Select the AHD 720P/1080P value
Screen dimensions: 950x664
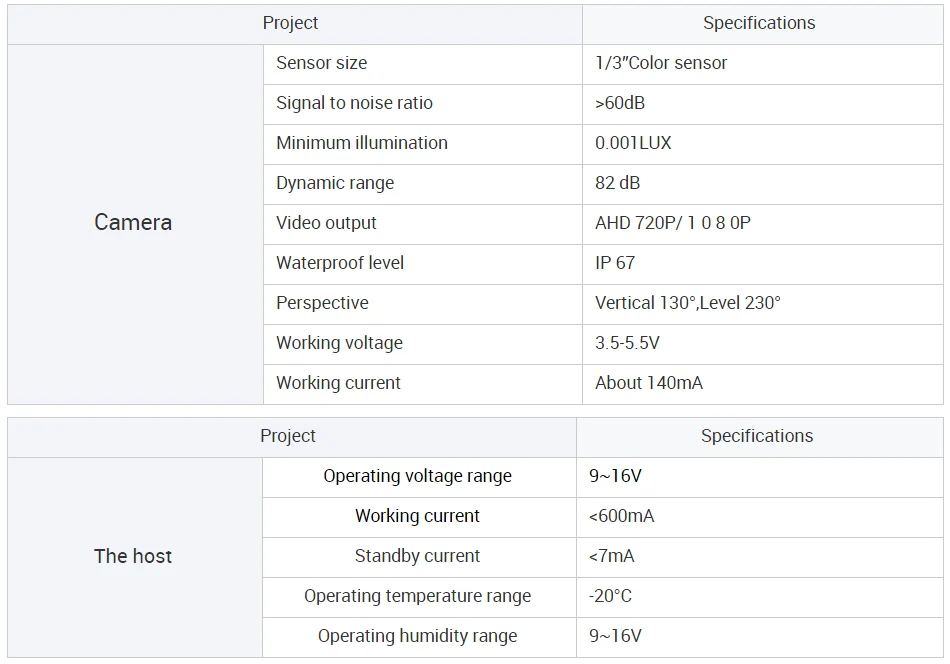pos(673,223)
